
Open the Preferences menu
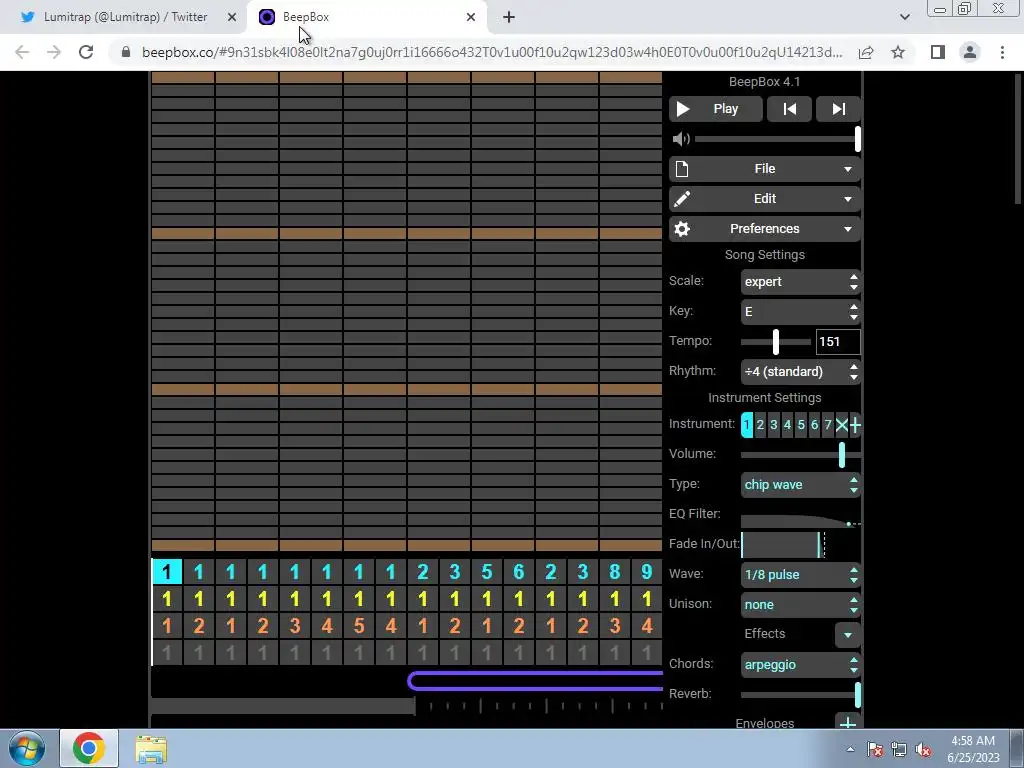(765, 229)
